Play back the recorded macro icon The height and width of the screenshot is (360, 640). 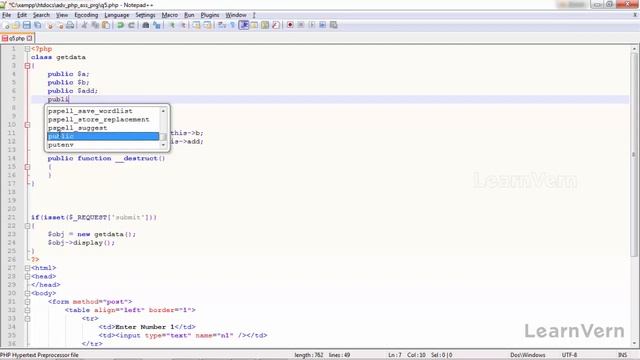[312, 25]
